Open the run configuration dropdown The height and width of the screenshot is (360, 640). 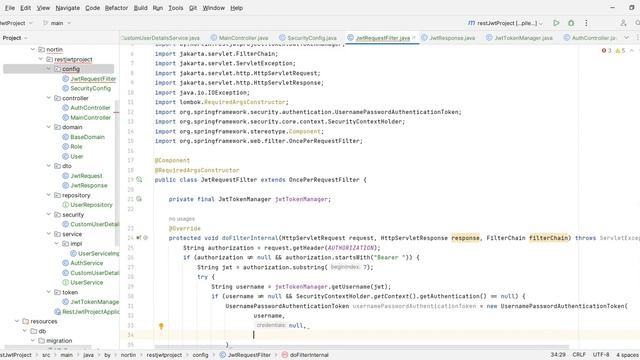pos(505,23)
